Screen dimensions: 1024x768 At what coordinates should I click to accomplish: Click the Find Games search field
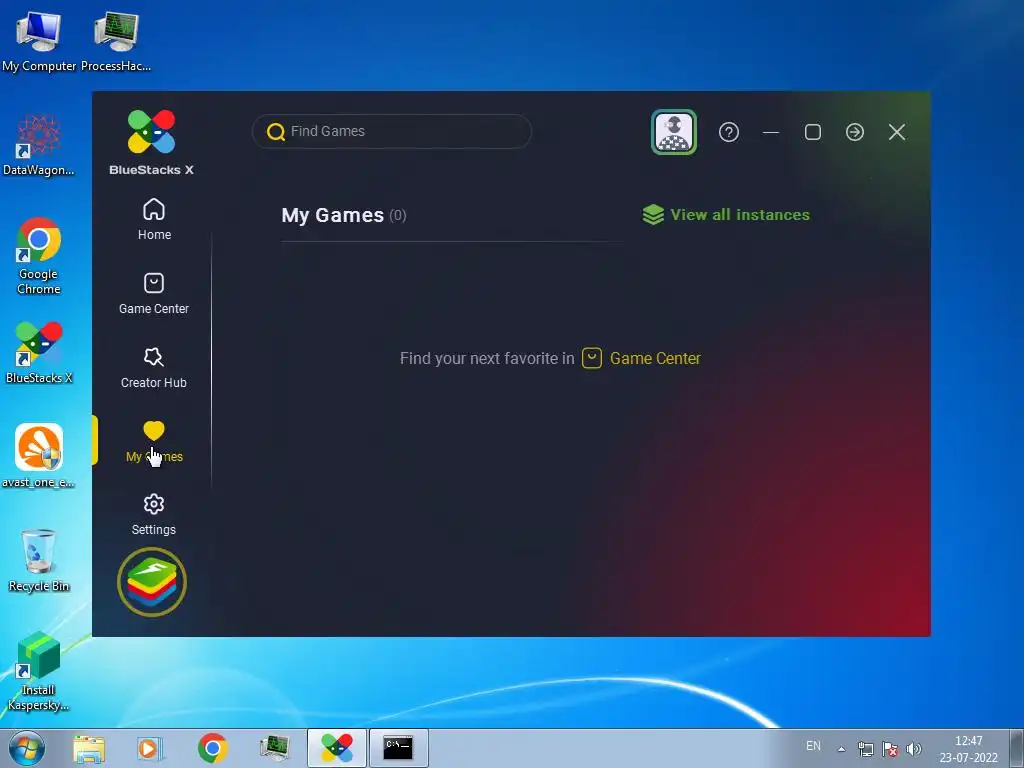tap(392, 131)
